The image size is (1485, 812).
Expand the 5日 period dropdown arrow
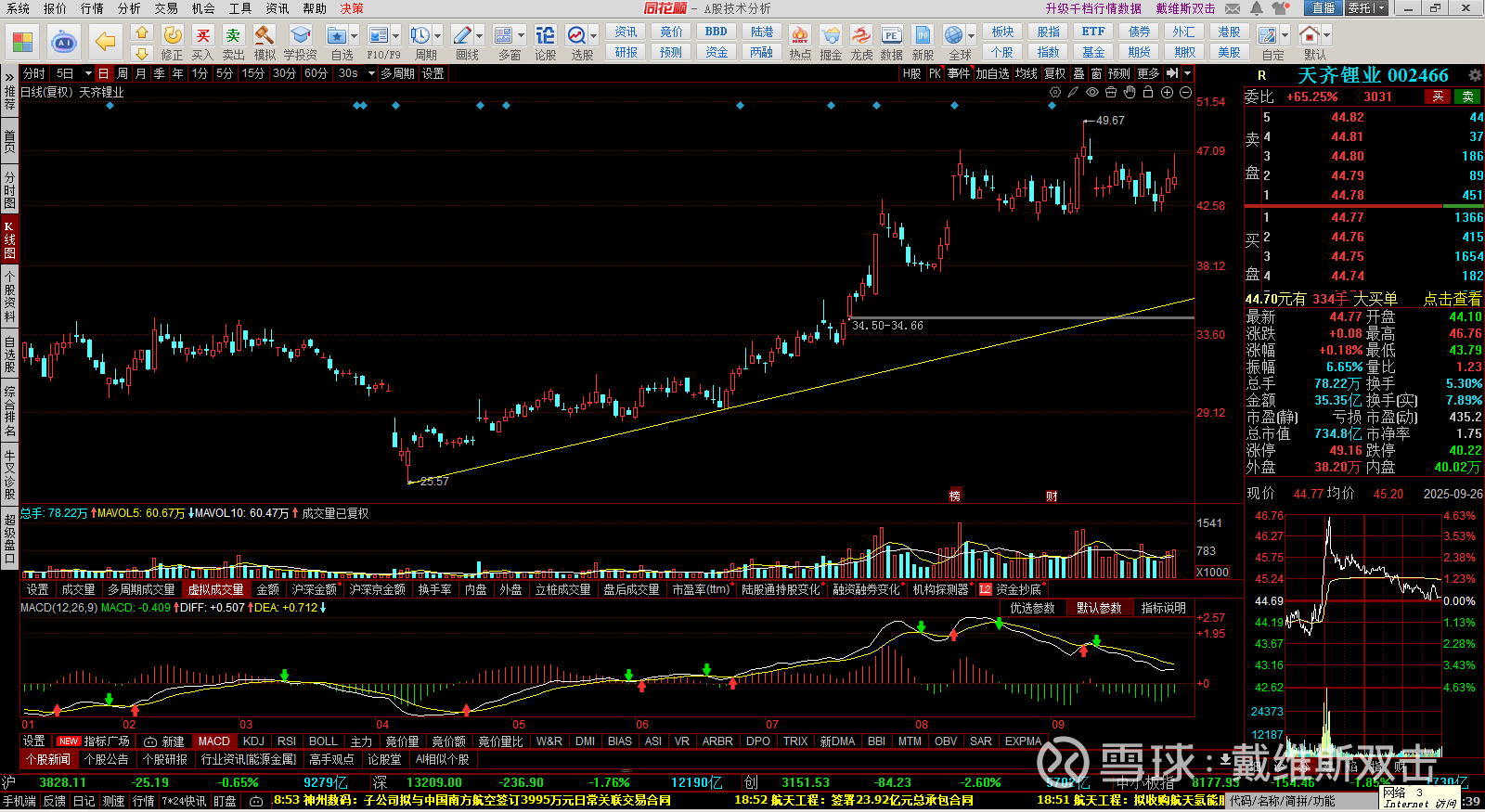[88, 73]
